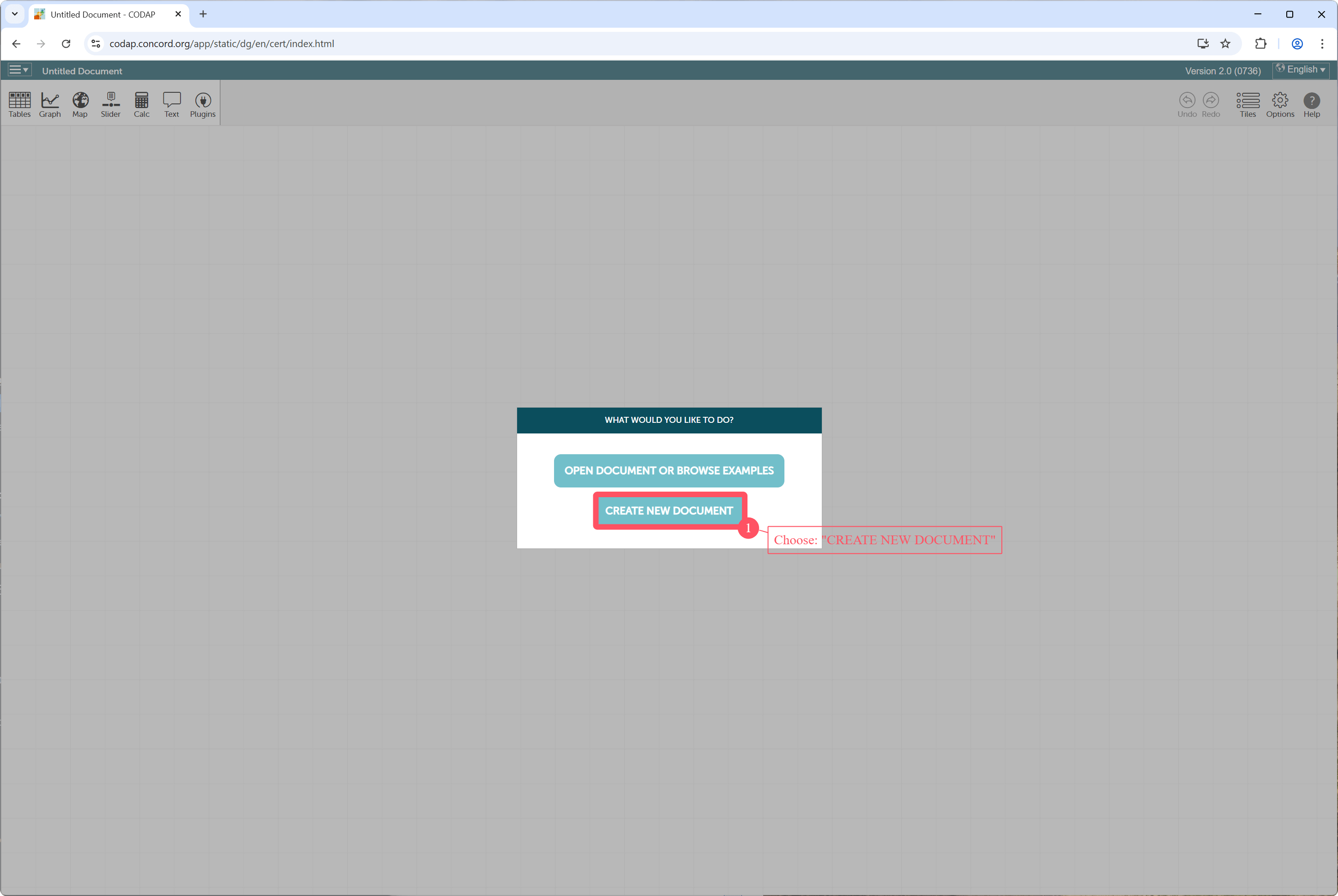Image resolution: width=1338 pixels, height=896 pixels.
Task: Insert a Slider component
Action: [111, 105]
